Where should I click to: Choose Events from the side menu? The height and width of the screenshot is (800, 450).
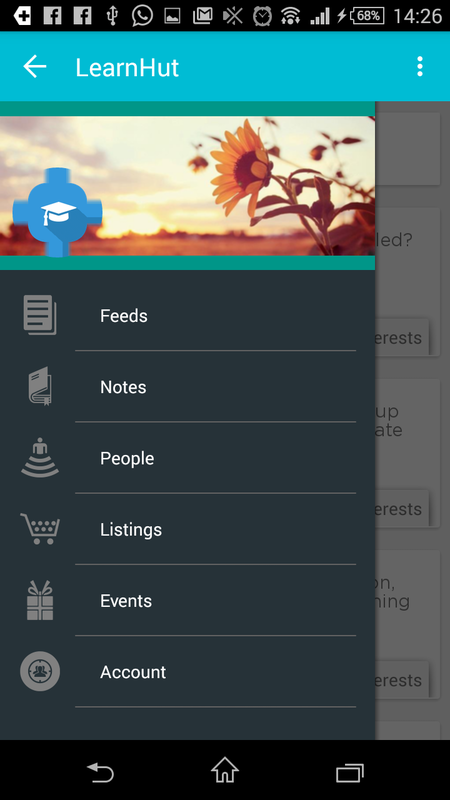187,601
